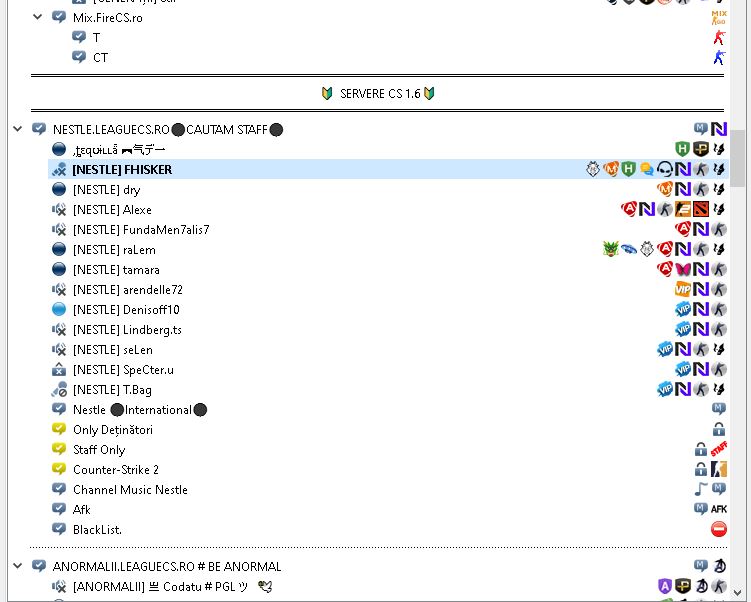This screenshot has height=602, width=751.
Task: Click the Avengers logo icon on ANORMALII.LEAGUECS.RO row
Action: point(719,566)
